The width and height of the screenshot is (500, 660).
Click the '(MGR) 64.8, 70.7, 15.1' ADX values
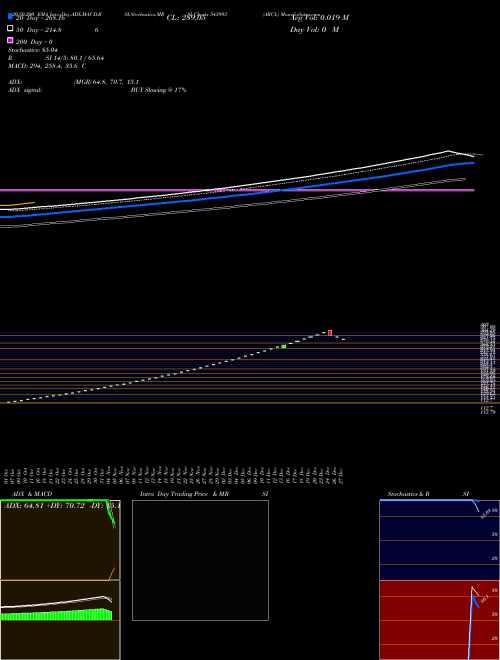point(106,82)
